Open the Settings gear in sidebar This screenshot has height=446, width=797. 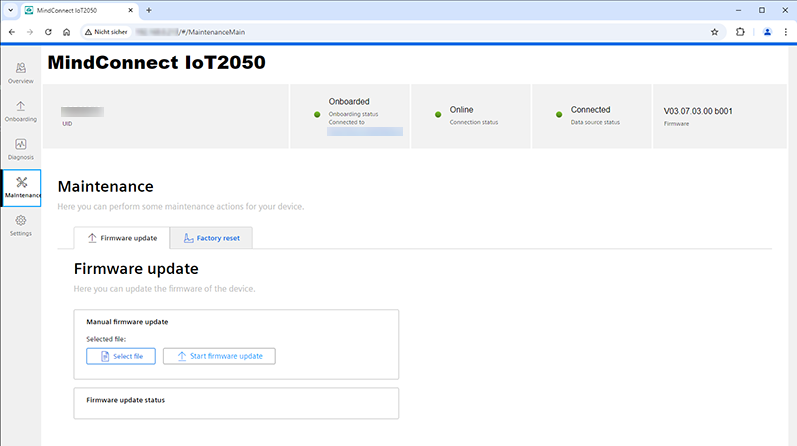(21, 226)
